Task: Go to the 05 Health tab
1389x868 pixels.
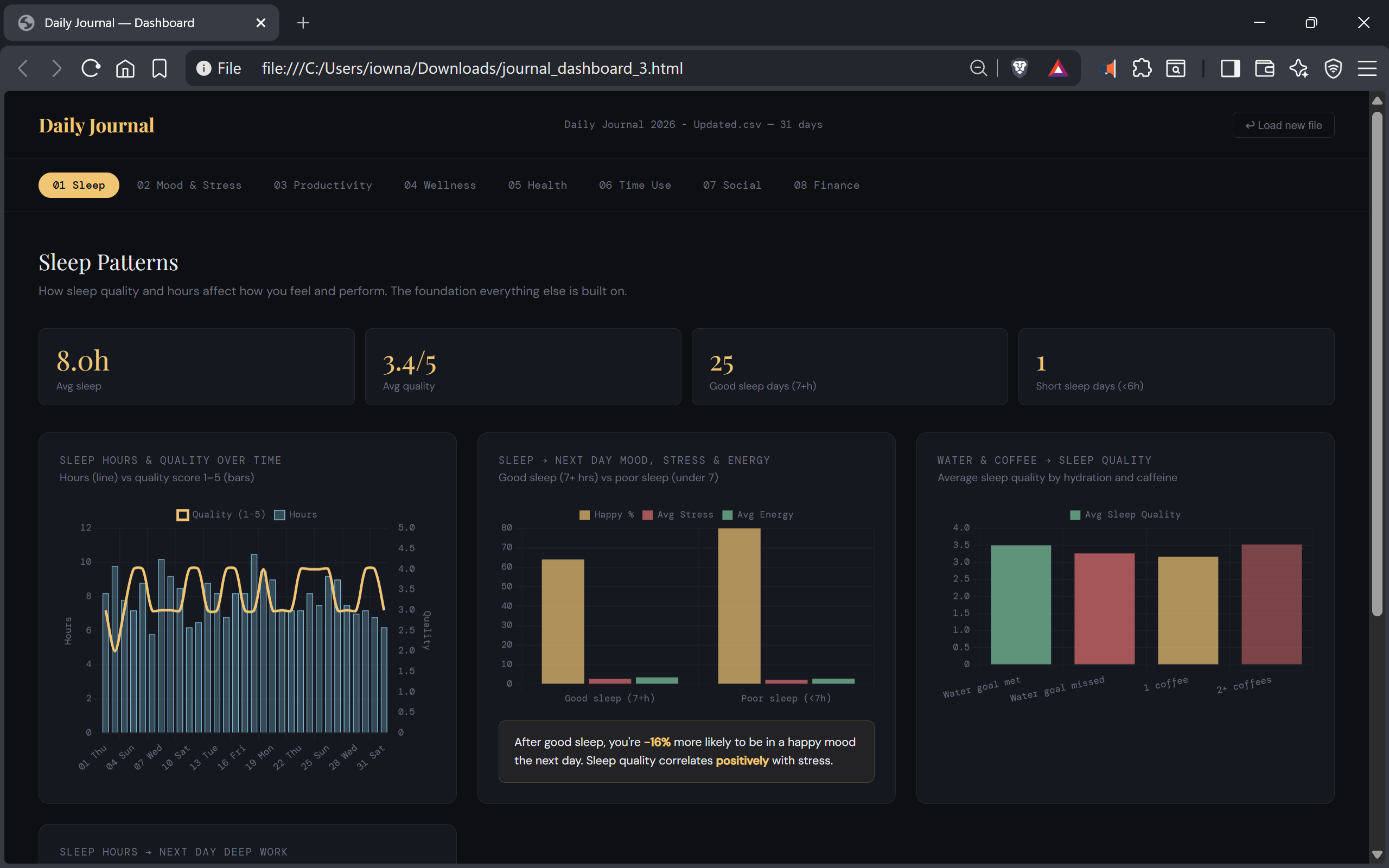Action: 537,185
